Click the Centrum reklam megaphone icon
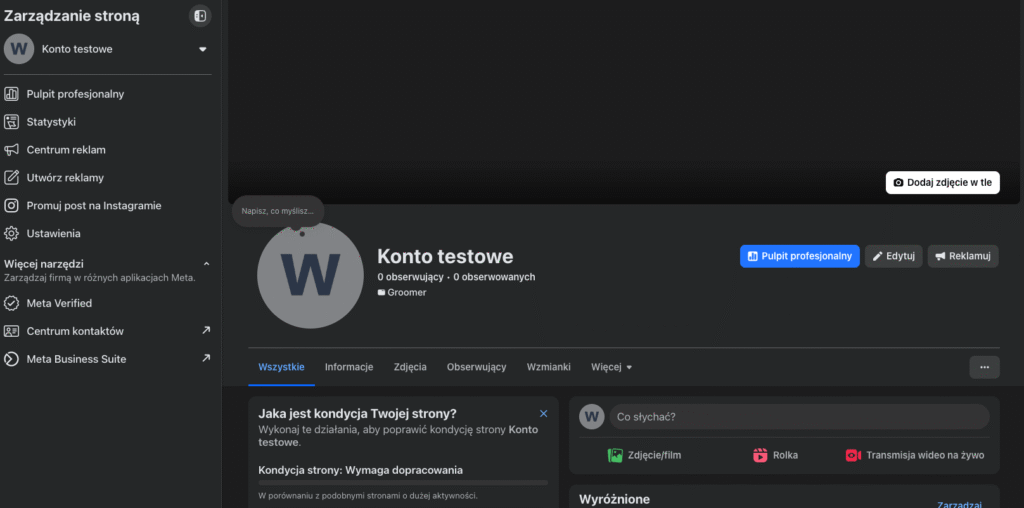 click(x=11, y=150)
